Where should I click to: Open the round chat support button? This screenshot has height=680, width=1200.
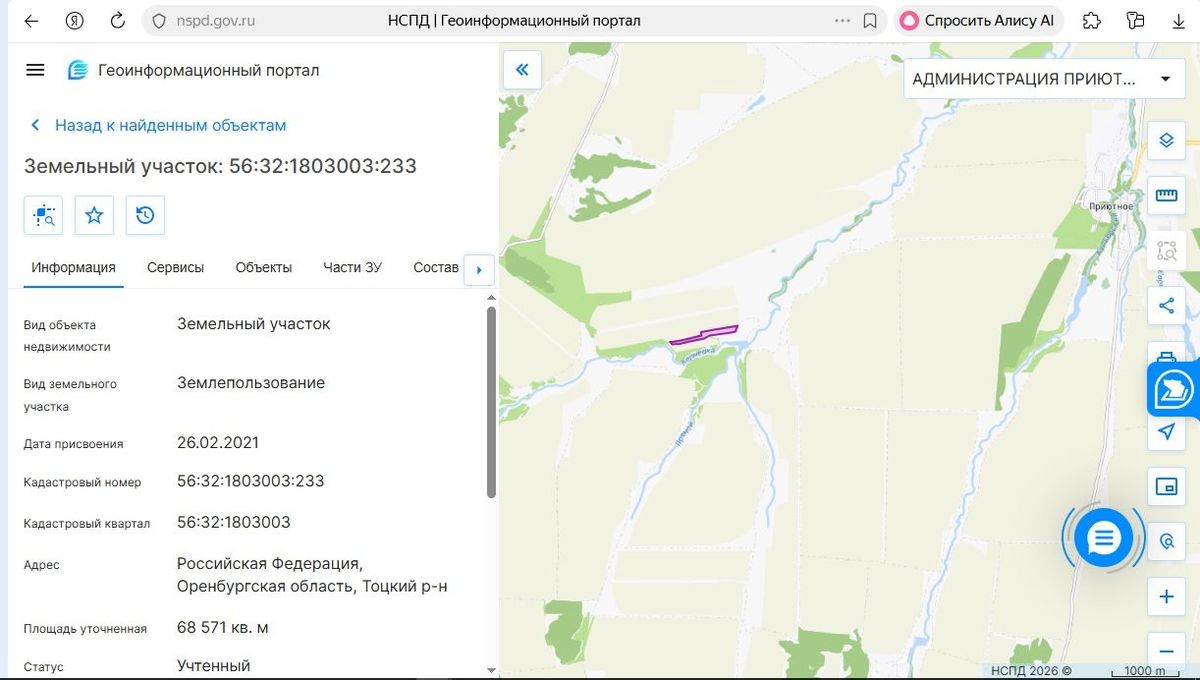point(1103,539)
